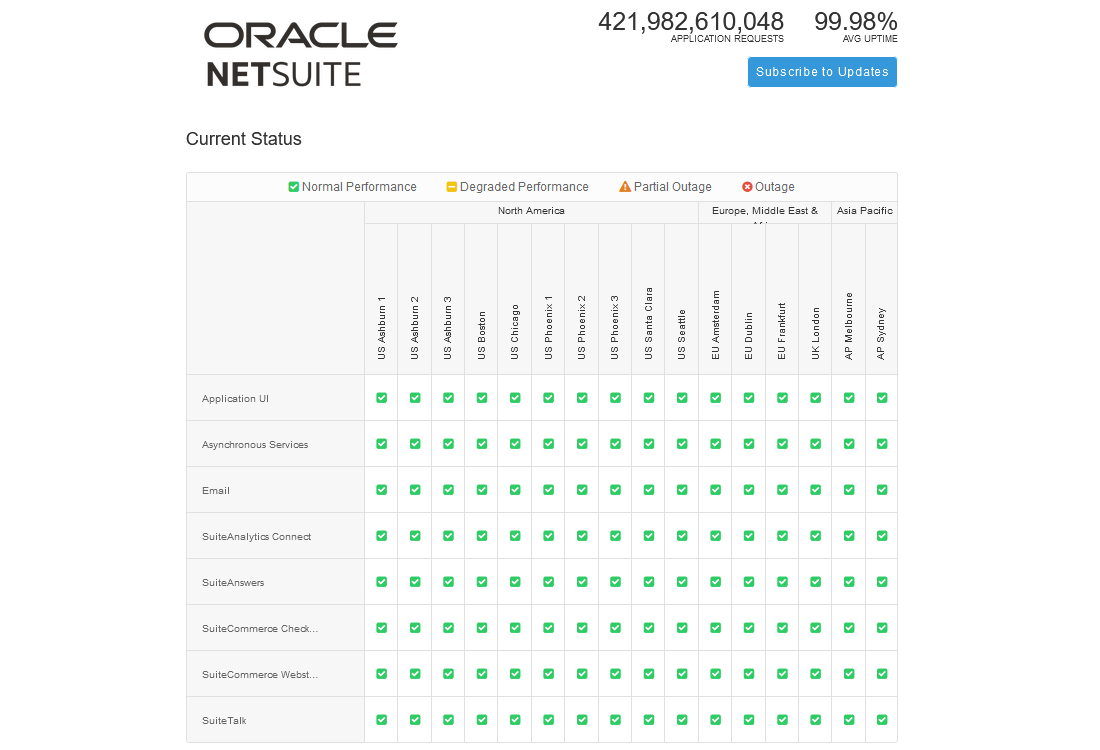The height and width of the screenshot is (750, 1100).
Task: Click the red Outage legend icon
Action: (747, 187)
